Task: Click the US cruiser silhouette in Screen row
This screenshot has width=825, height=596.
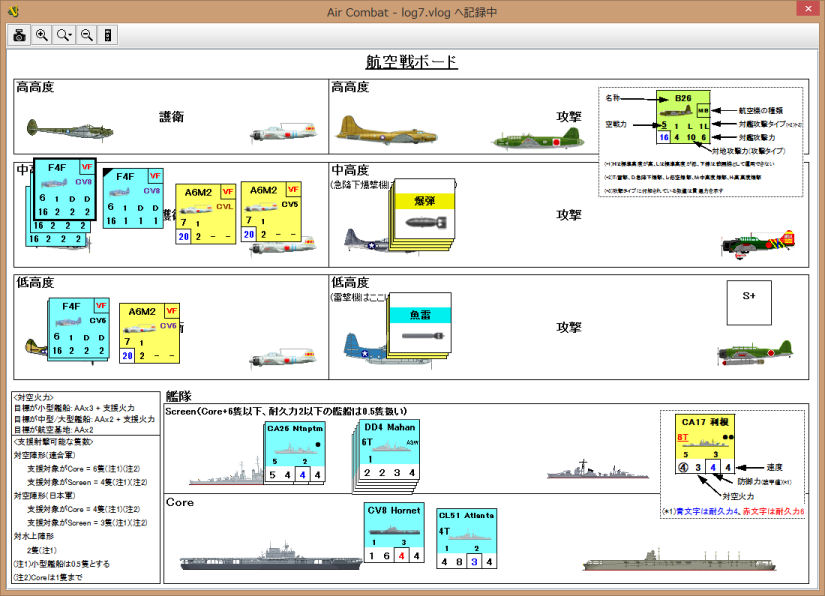Action: coord(226,473)
